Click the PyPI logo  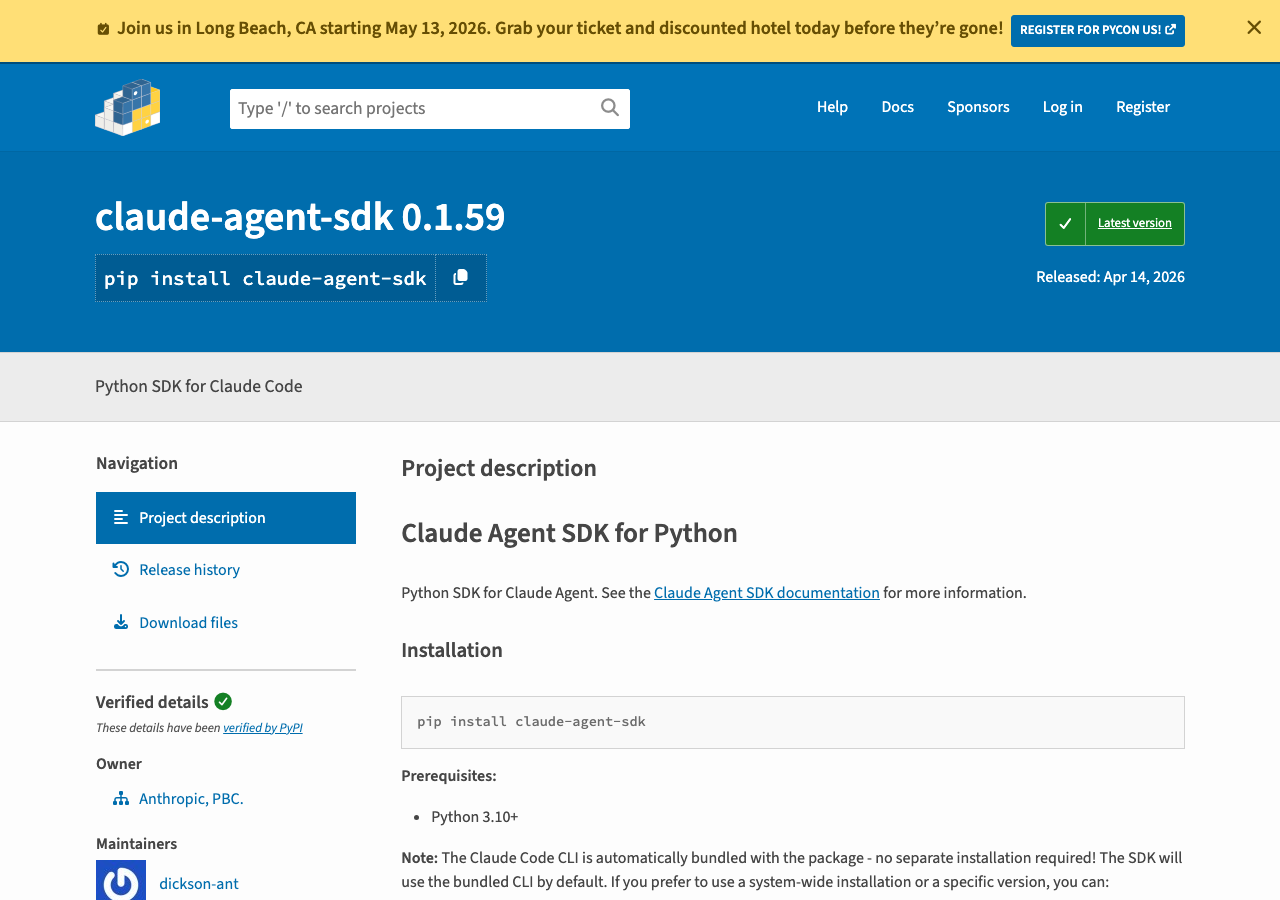[128, 107]
